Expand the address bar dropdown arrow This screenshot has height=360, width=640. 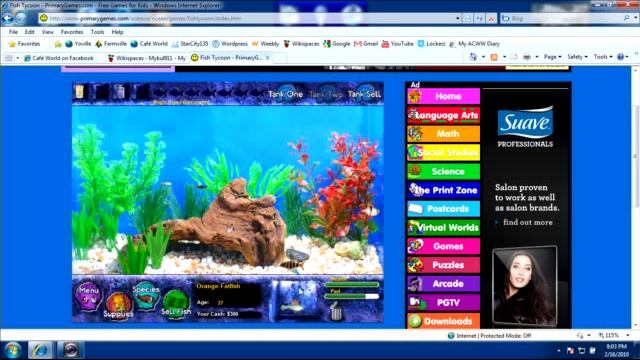coord(457,18)
